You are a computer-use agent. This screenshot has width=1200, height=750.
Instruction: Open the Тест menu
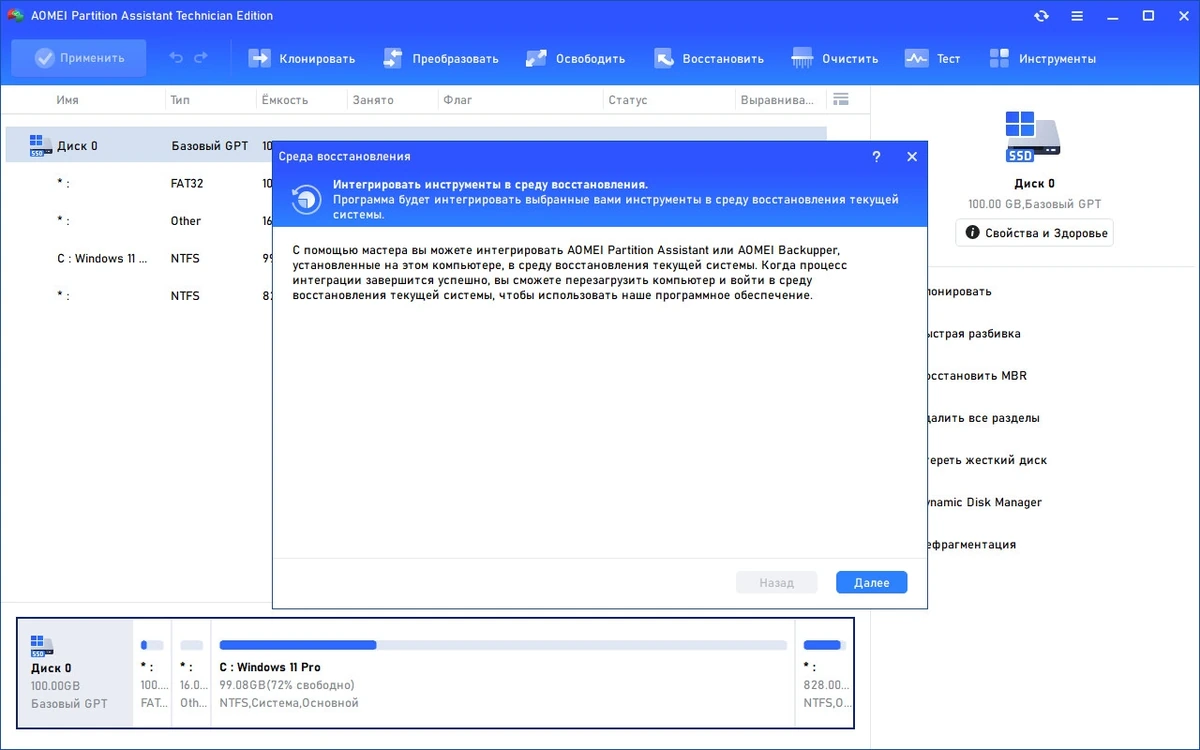pyautogui.click(x=933, y=58)
